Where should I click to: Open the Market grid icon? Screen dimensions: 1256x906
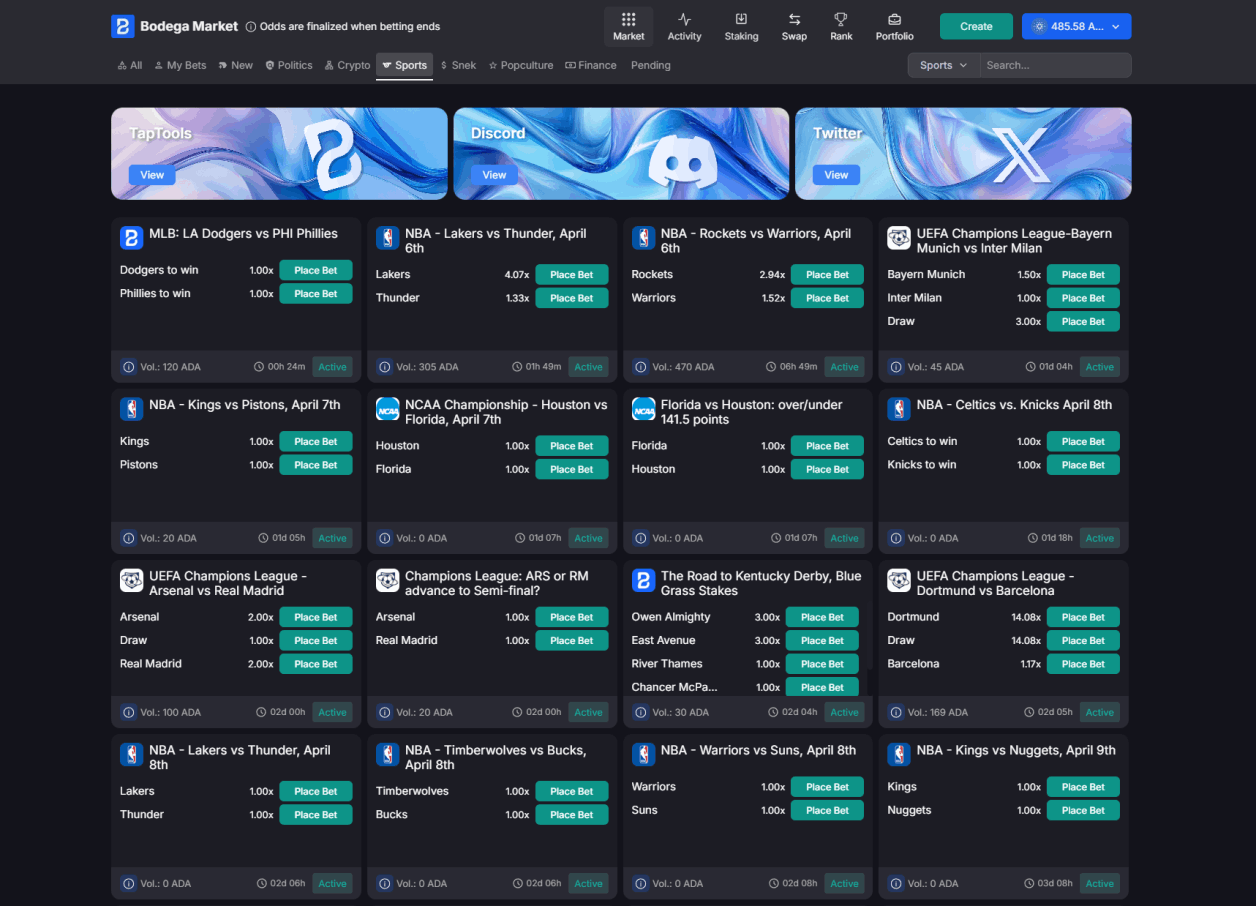pyautogui.click(x=629, y=19)
